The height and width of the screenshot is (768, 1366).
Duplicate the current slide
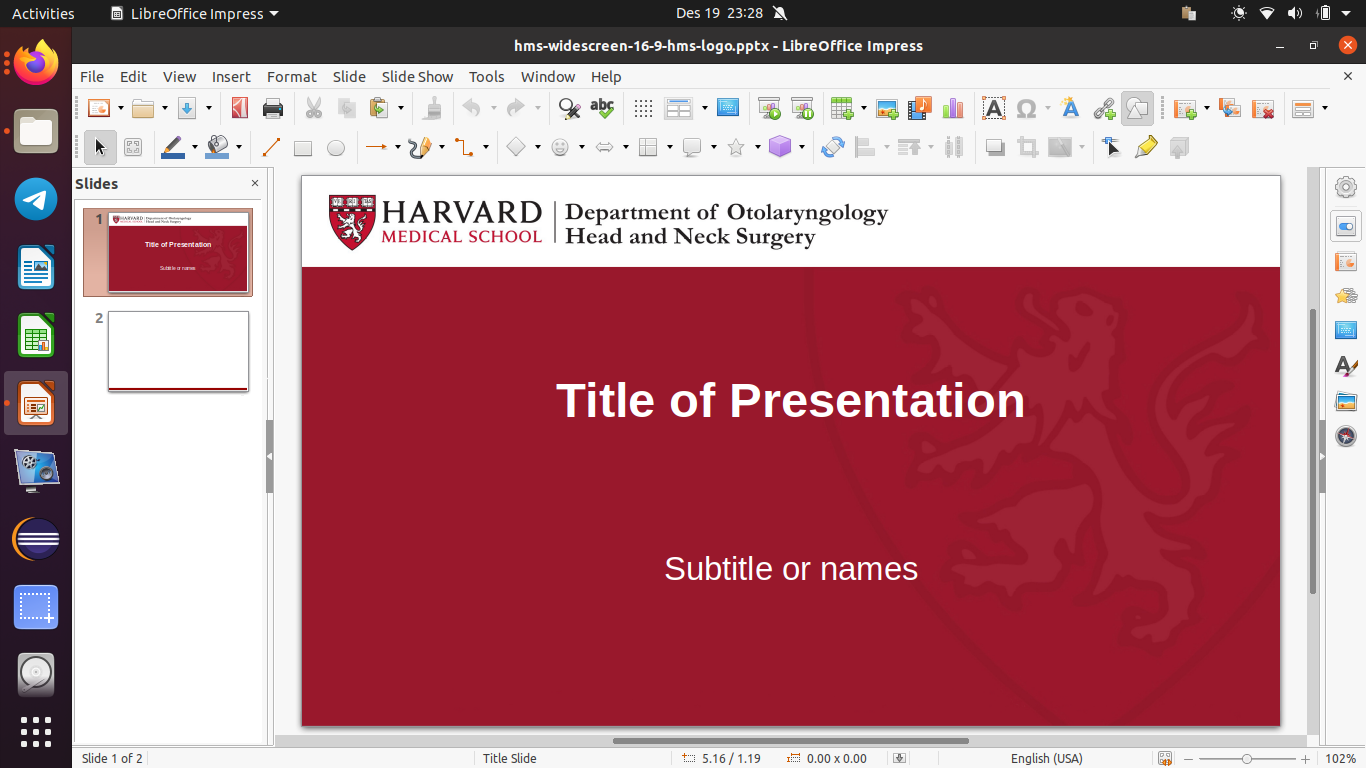(1230, 108)
